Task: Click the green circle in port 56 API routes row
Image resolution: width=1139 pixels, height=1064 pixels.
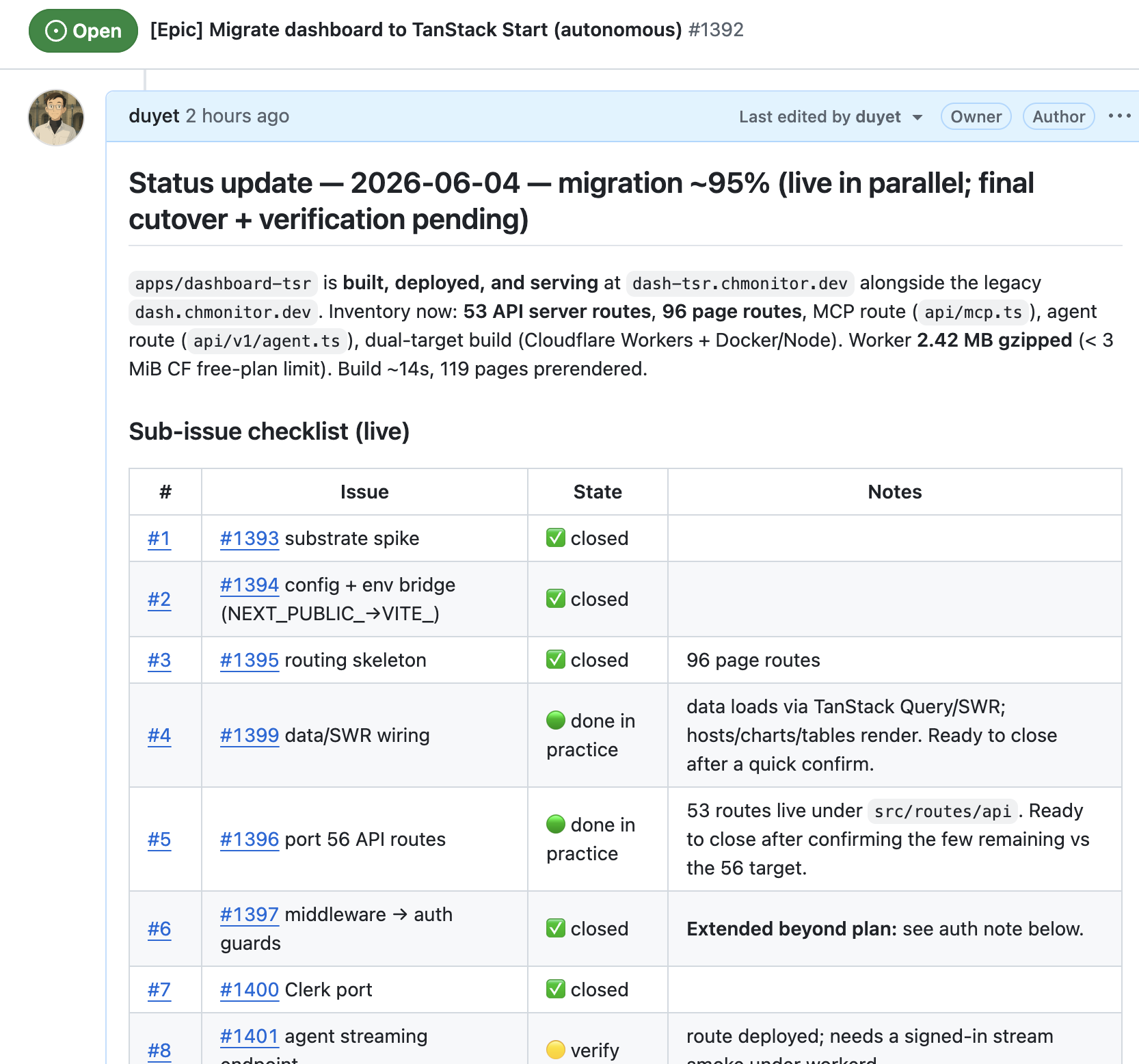Action: click(556, 825)
